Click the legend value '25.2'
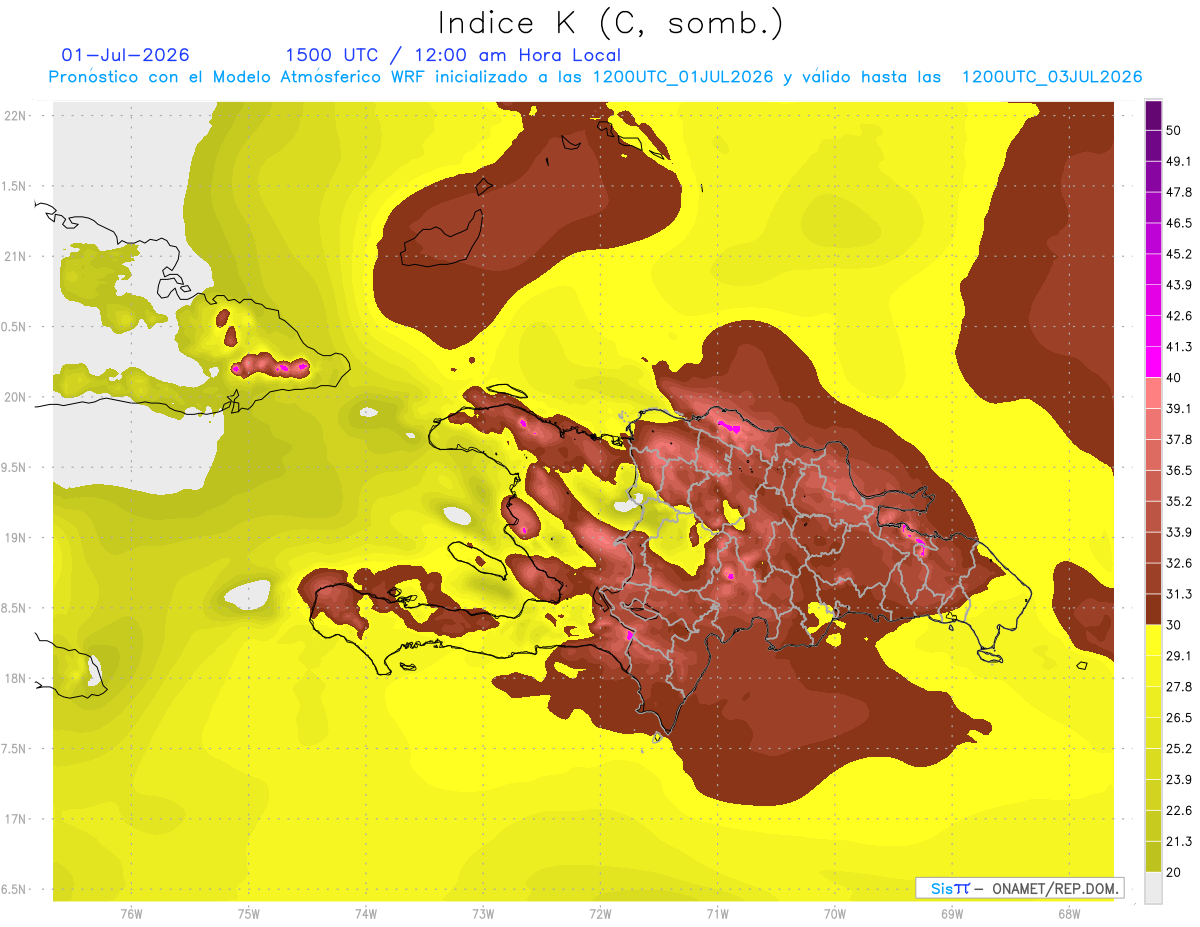This screenshot has height=927, width=1200. (x=1179, y=748)
